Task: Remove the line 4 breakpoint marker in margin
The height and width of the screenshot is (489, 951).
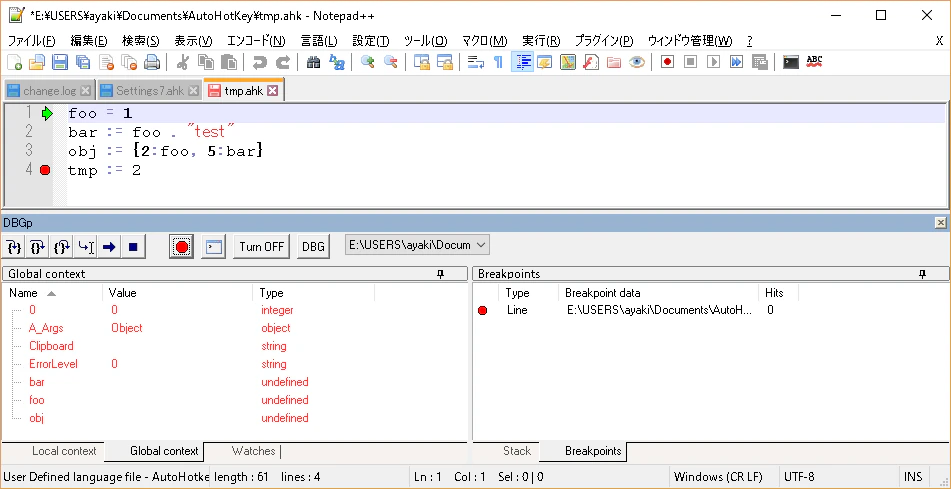Action: [45, 170]
